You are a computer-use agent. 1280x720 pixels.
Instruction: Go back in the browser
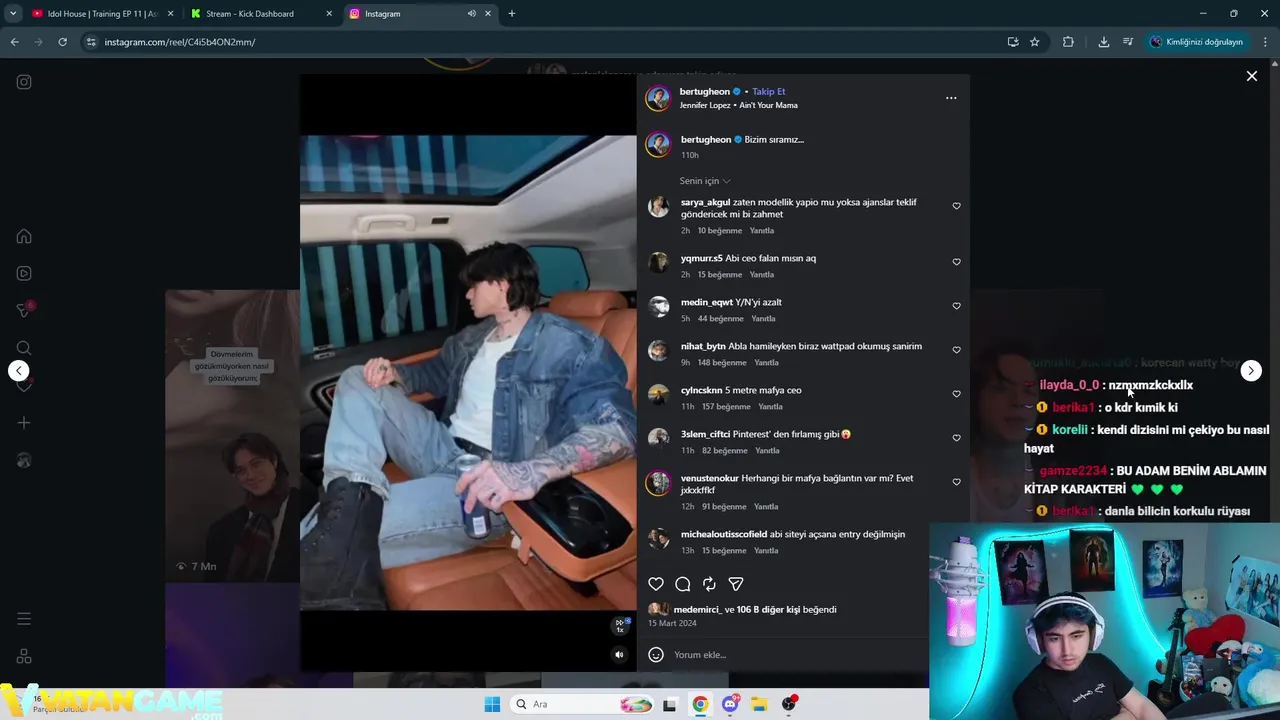tap(14, 42)
